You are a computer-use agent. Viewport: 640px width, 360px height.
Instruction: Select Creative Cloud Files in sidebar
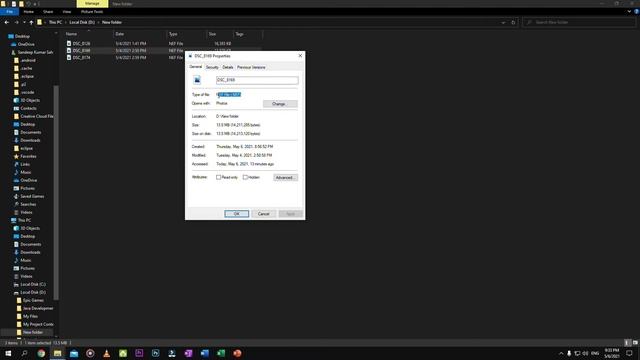click(x=37, y=116)
